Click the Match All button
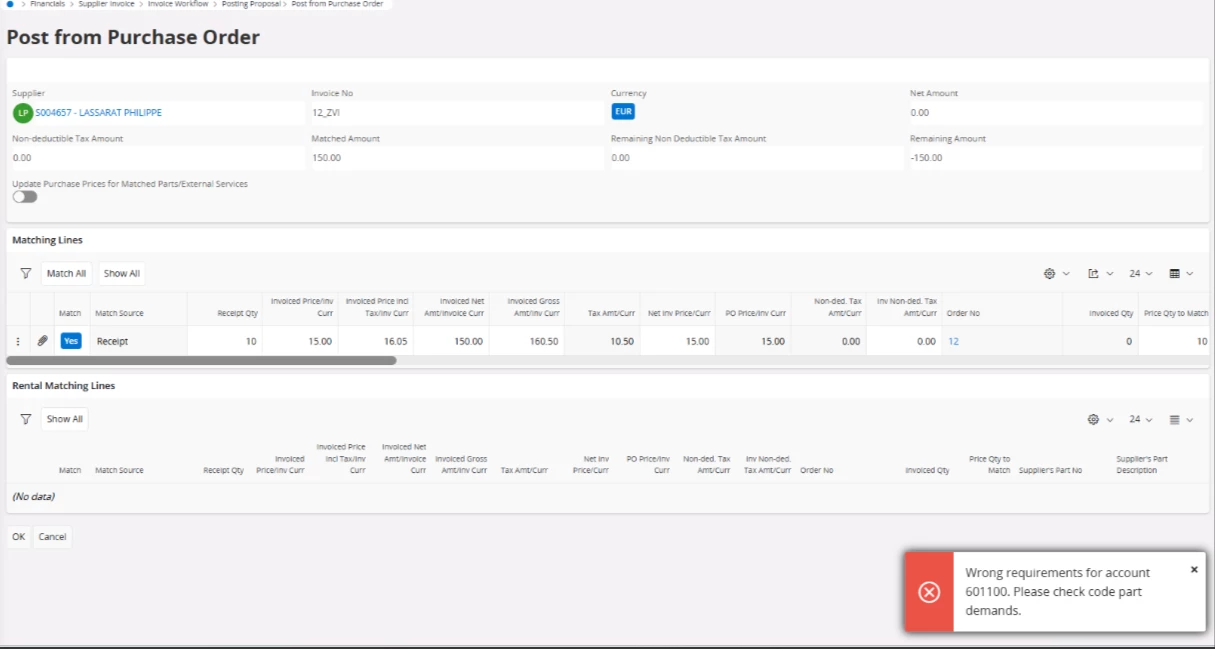 click(67, 273)
